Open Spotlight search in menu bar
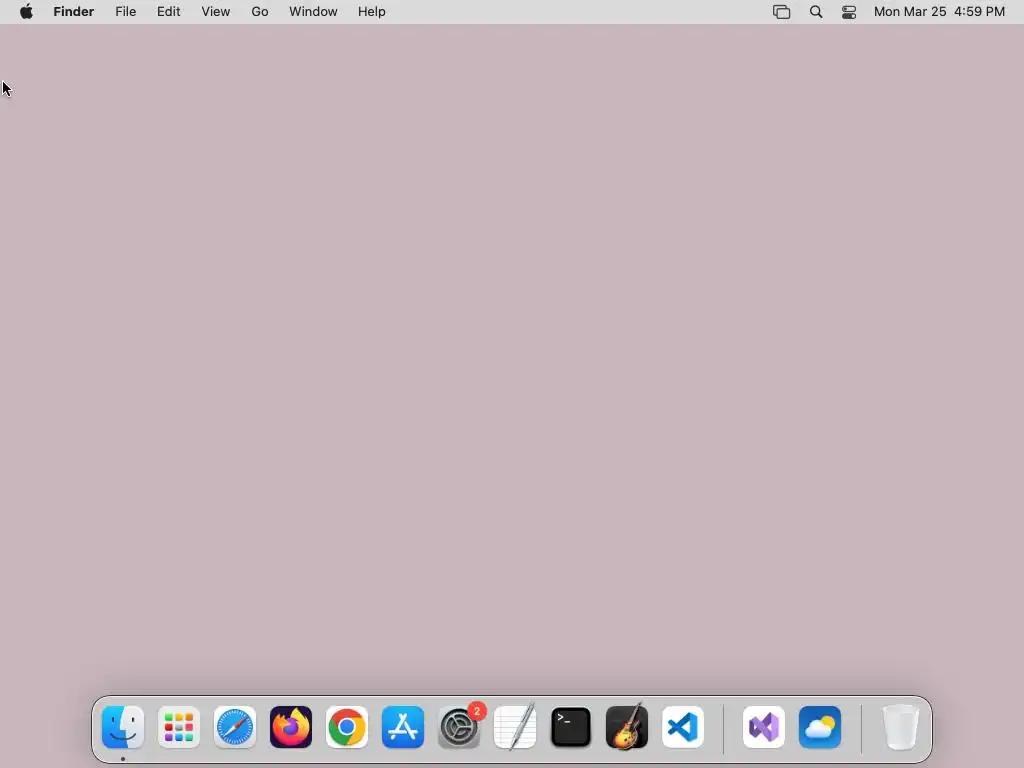This screenshot has height=768, width=1024. (816, 12)
